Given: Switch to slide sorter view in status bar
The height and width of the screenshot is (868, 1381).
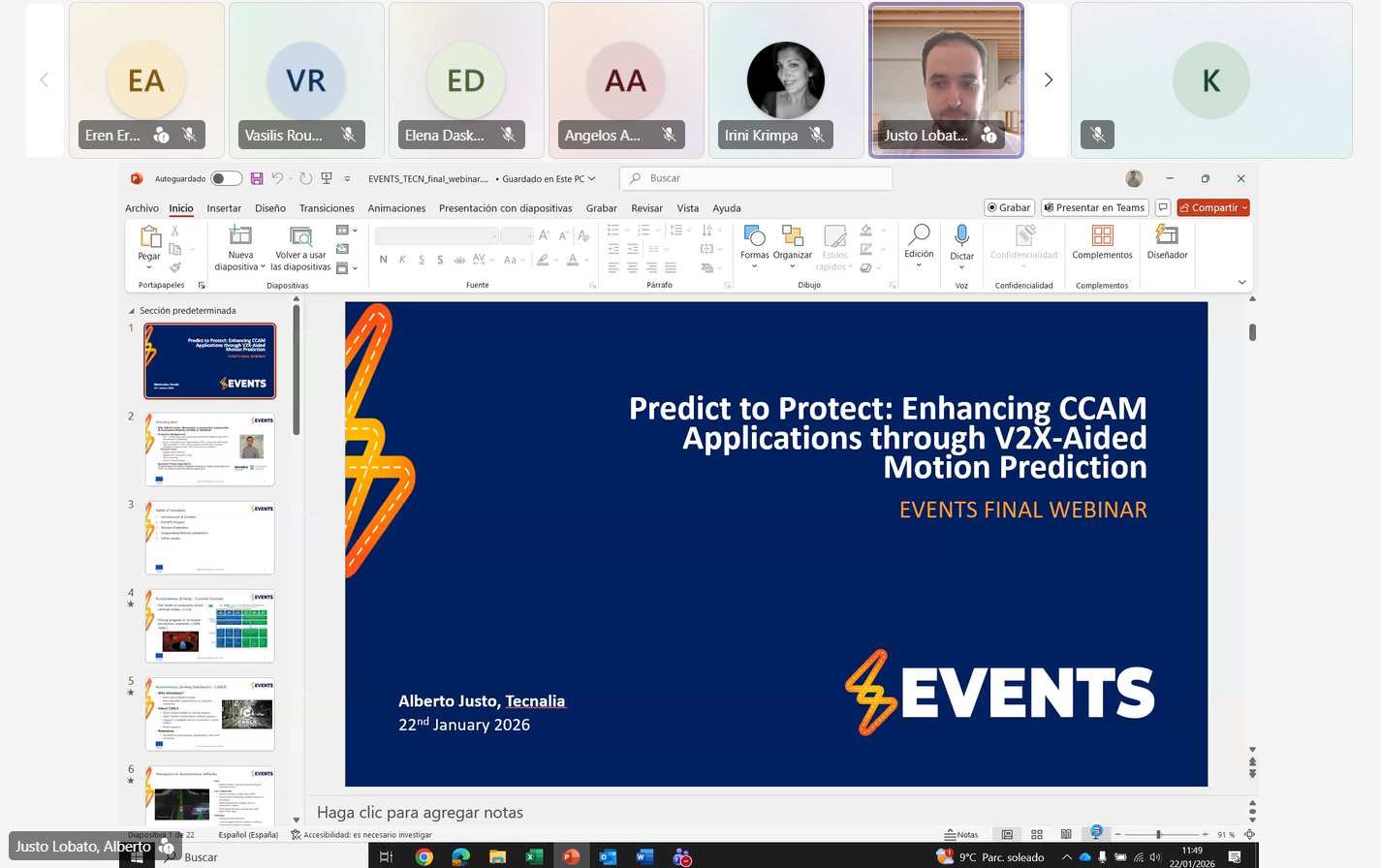Looking at the screenshot, I should coord(1037,834).
